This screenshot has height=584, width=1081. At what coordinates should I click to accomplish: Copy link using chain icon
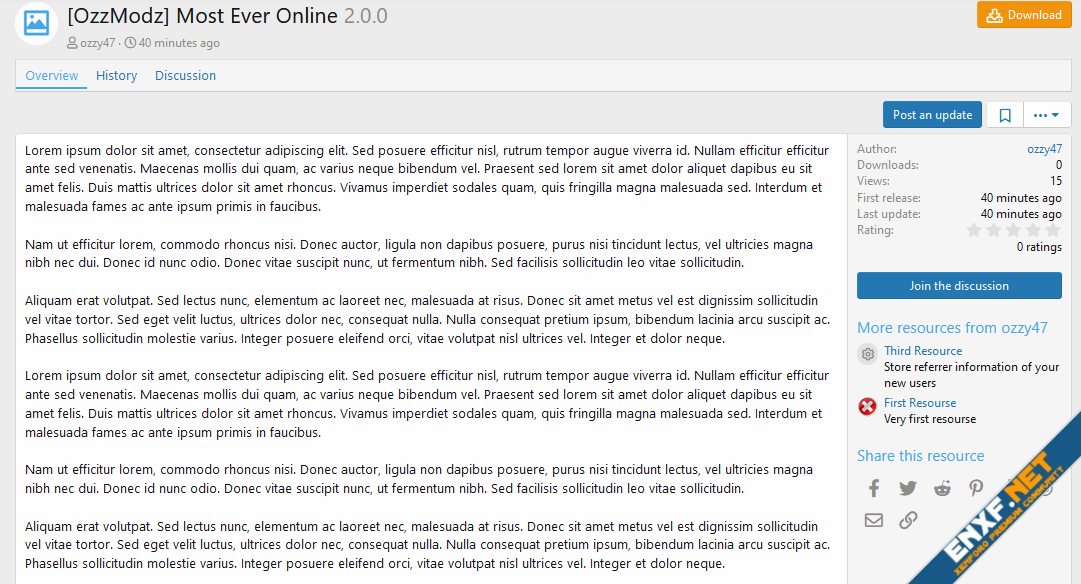click(908, 520)
